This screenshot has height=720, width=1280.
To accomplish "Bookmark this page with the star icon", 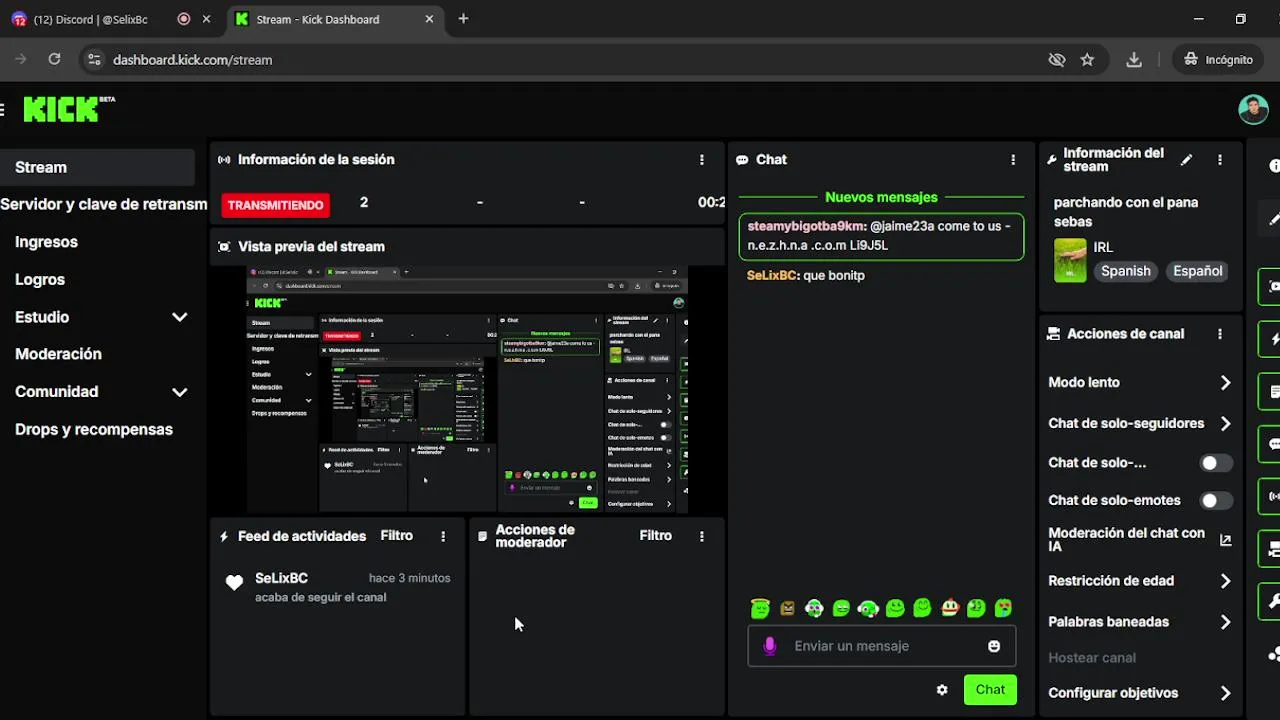I will point(1087,60).
